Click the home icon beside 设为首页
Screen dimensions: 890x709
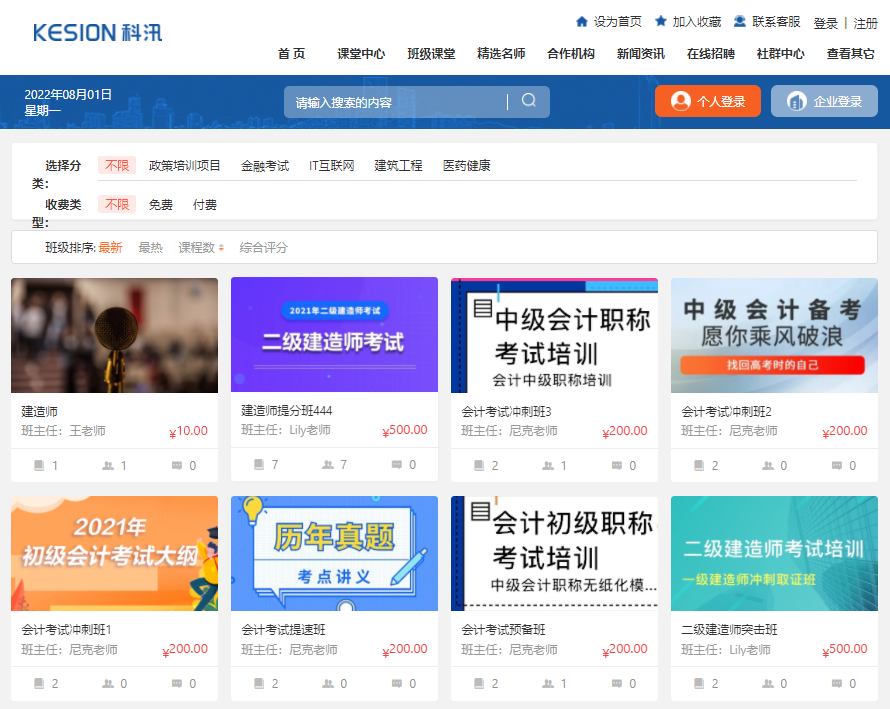click(x=583, y=19)
